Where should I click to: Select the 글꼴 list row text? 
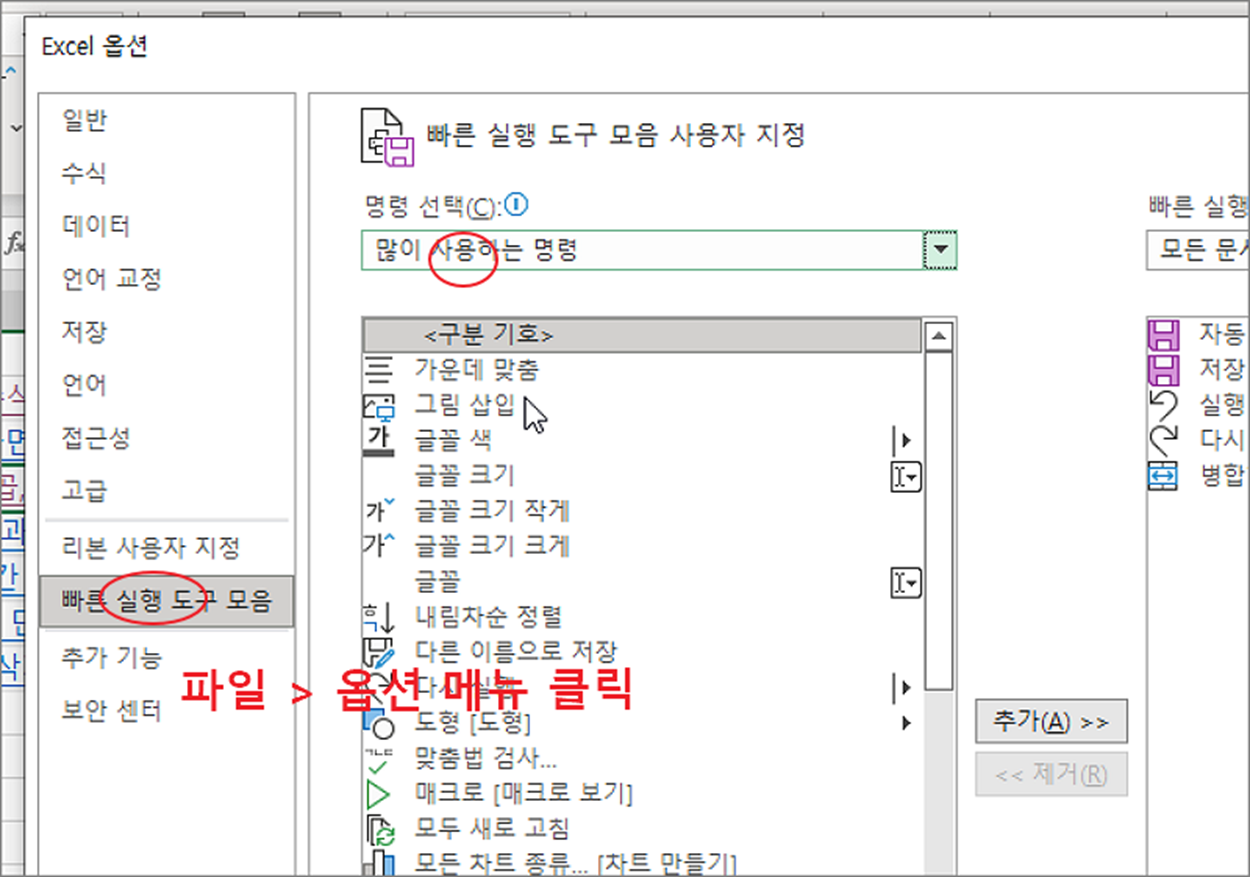[x=437, y=581]
